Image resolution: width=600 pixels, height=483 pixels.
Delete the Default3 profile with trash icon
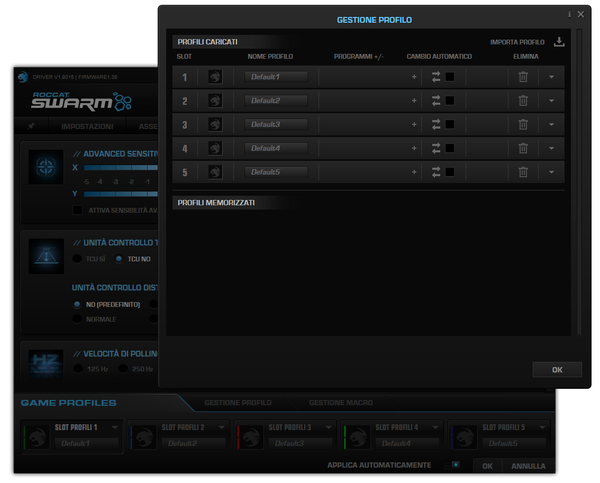point(523,124)
